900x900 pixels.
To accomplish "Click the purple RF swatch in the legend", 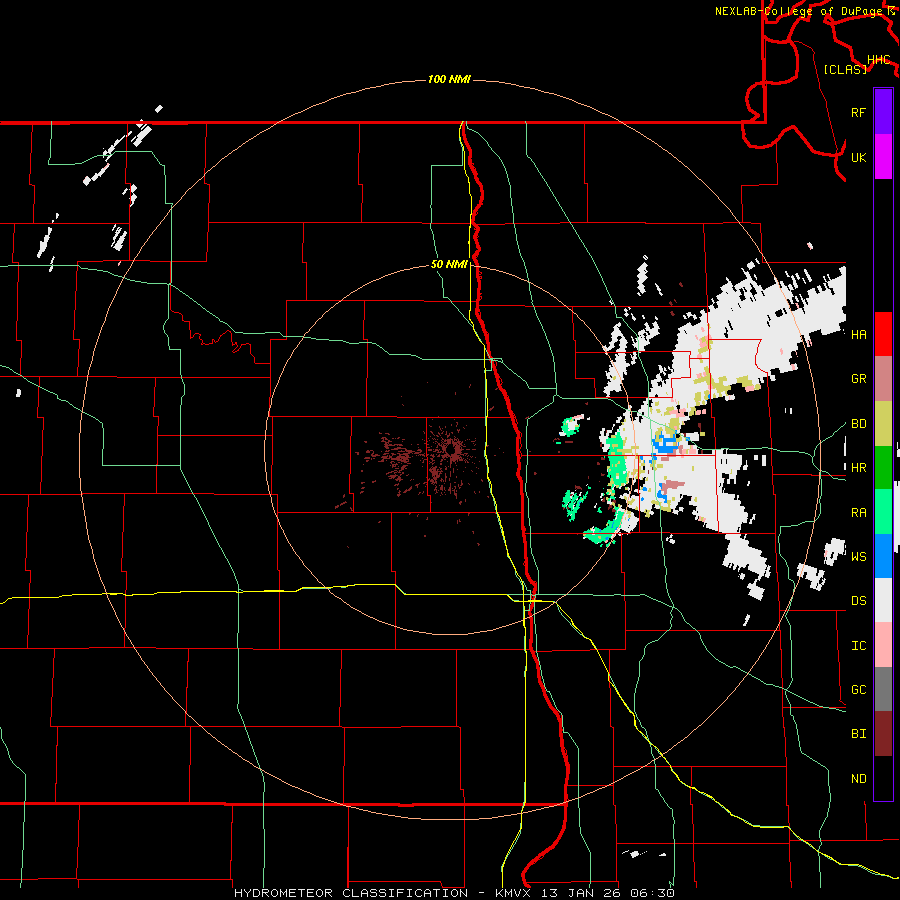I will 883,112.
